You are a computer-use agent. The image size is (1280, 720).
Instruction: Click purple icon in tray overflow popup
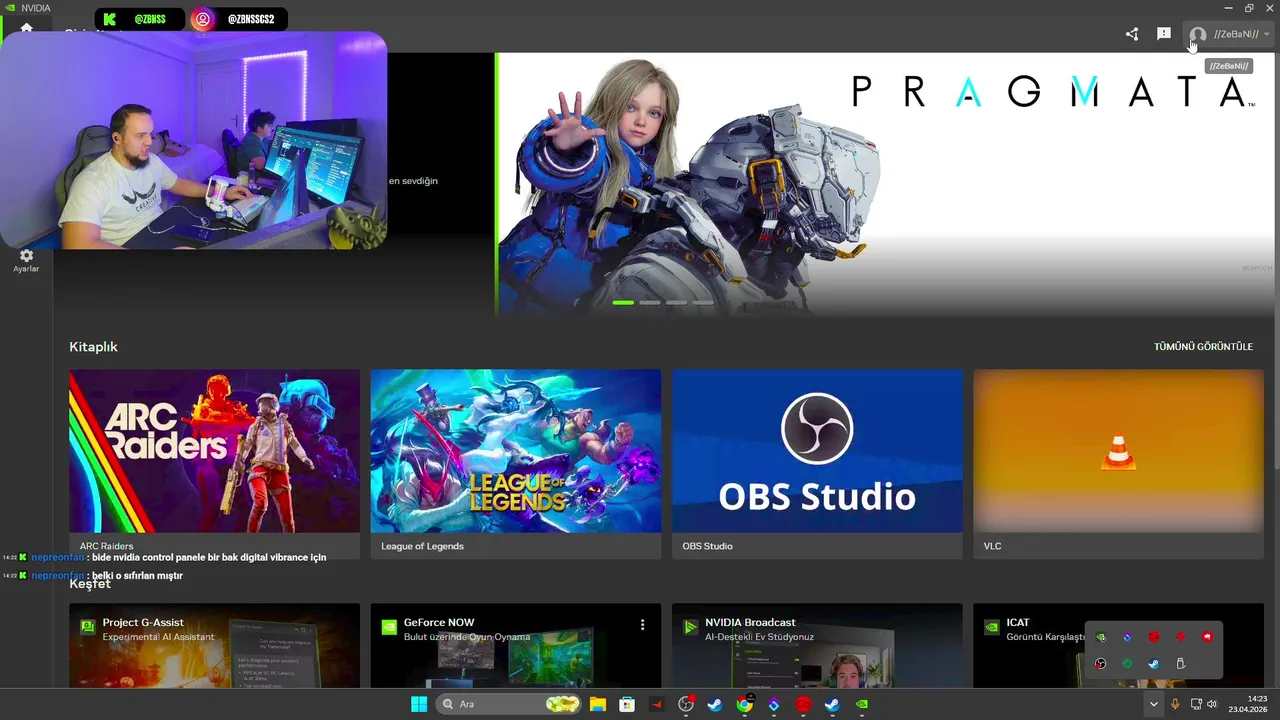pyautogui.click(x=1128, y=637)
